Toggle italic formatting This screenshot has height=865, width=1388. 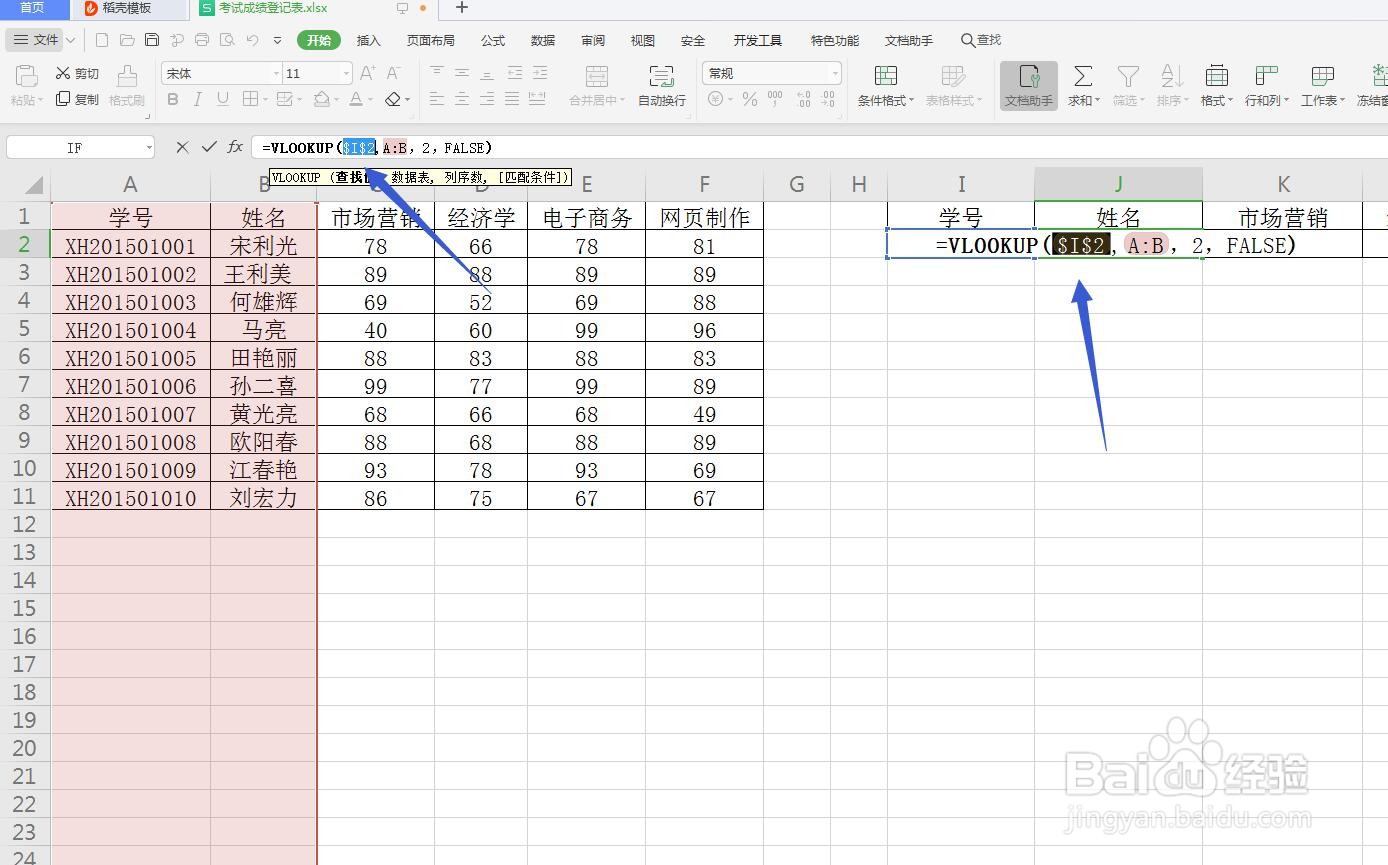click(197, 99)
